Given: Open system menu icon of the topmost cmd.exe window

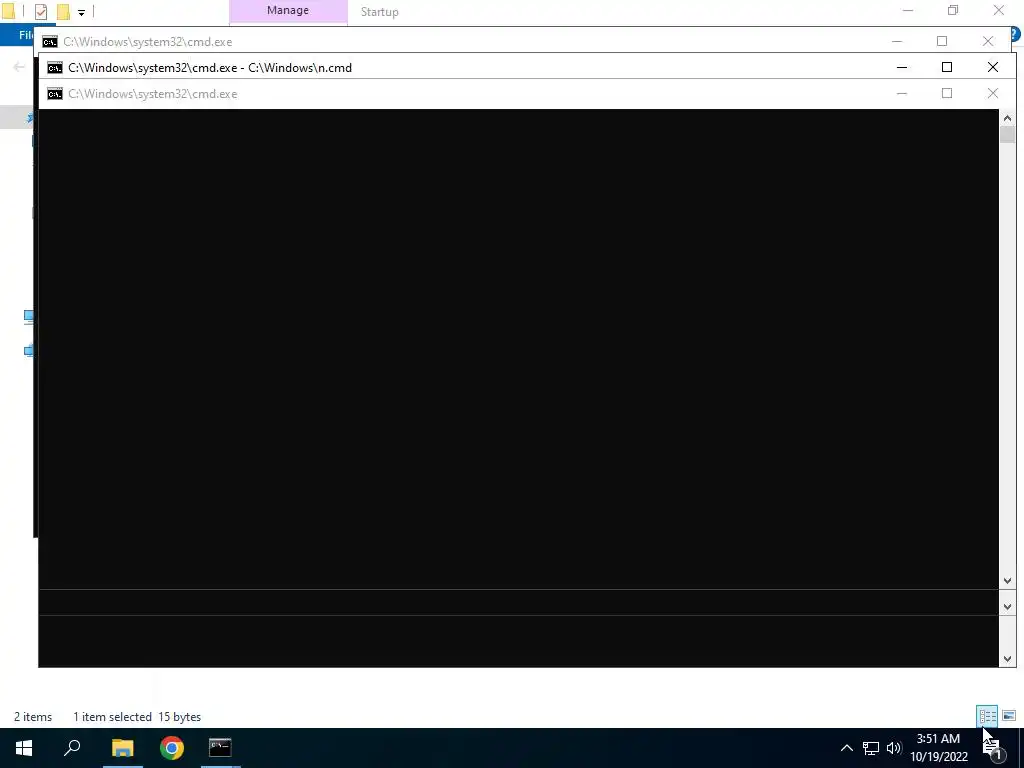Looking at the screenshot, I should pos(50,42).
